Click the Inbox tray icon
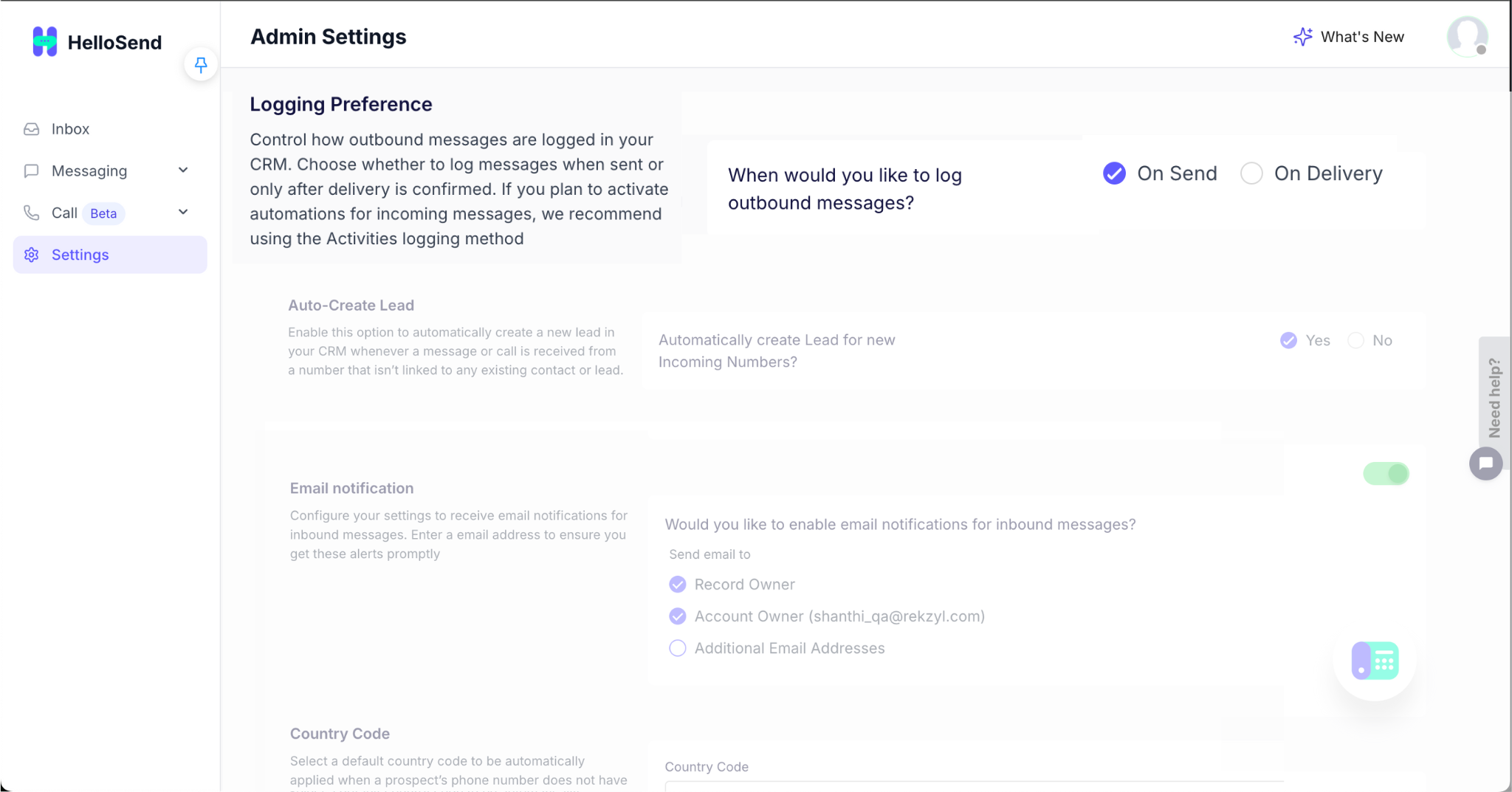Screen dimensions: 1512x792 31,129
